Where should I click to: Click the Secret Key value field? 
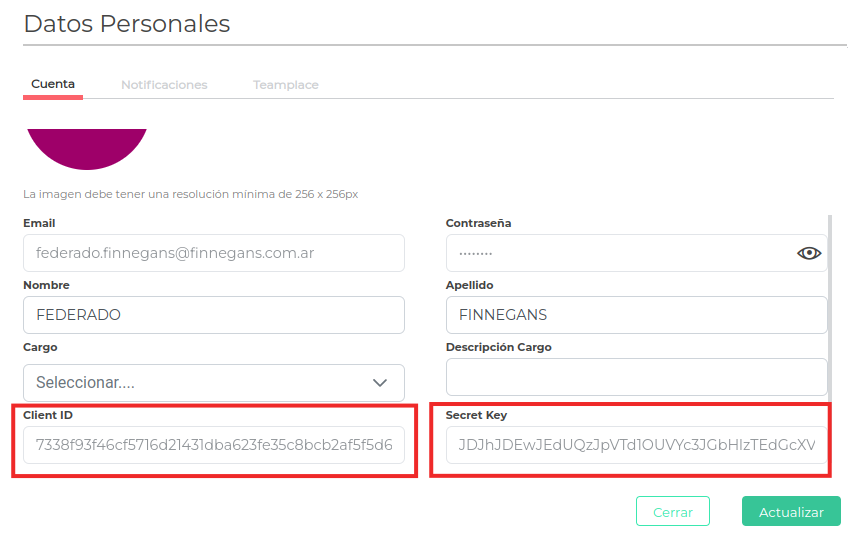coord(636,445)
